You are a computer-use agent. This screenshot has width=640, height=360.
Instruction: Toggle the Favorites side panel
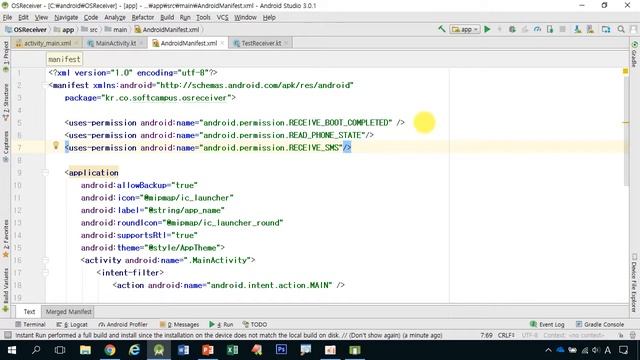point(5,238)
